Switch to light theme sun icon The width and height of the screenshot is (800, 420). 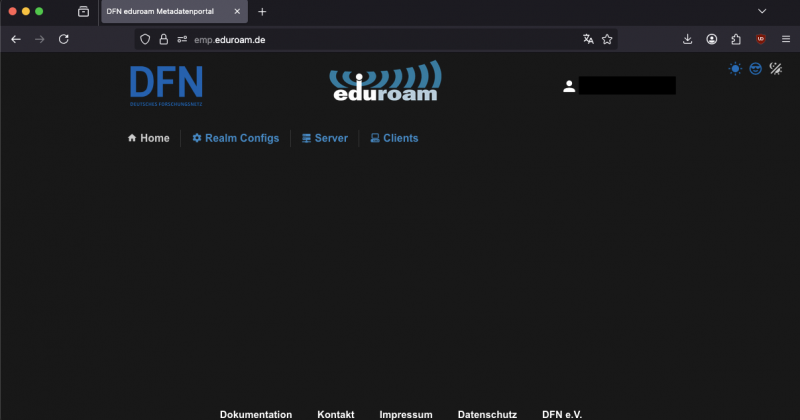pyautogui.click(x=735, y=69)
